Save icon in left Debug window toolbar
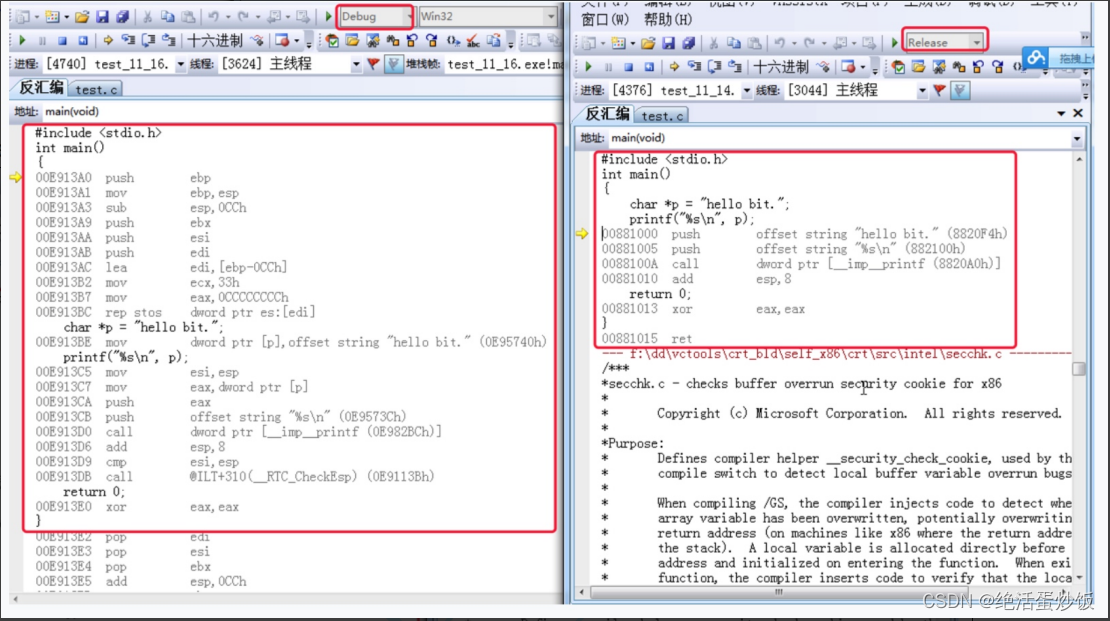The height and width of the screenshot is (621, 1110). (102, 16)
